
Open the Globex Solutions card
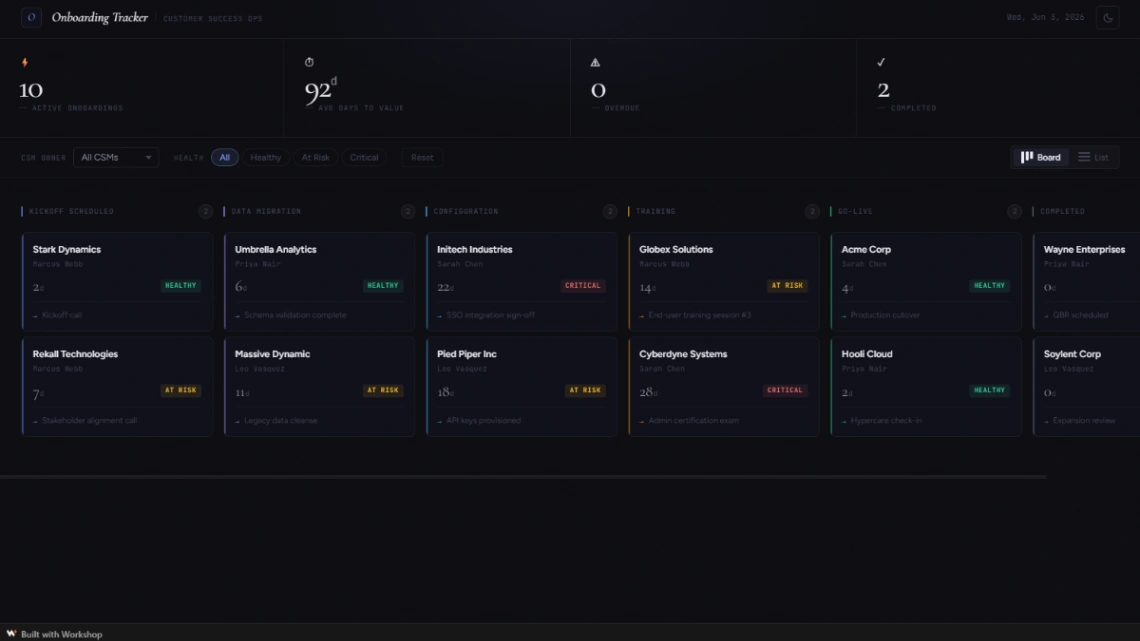coord(723,282)
